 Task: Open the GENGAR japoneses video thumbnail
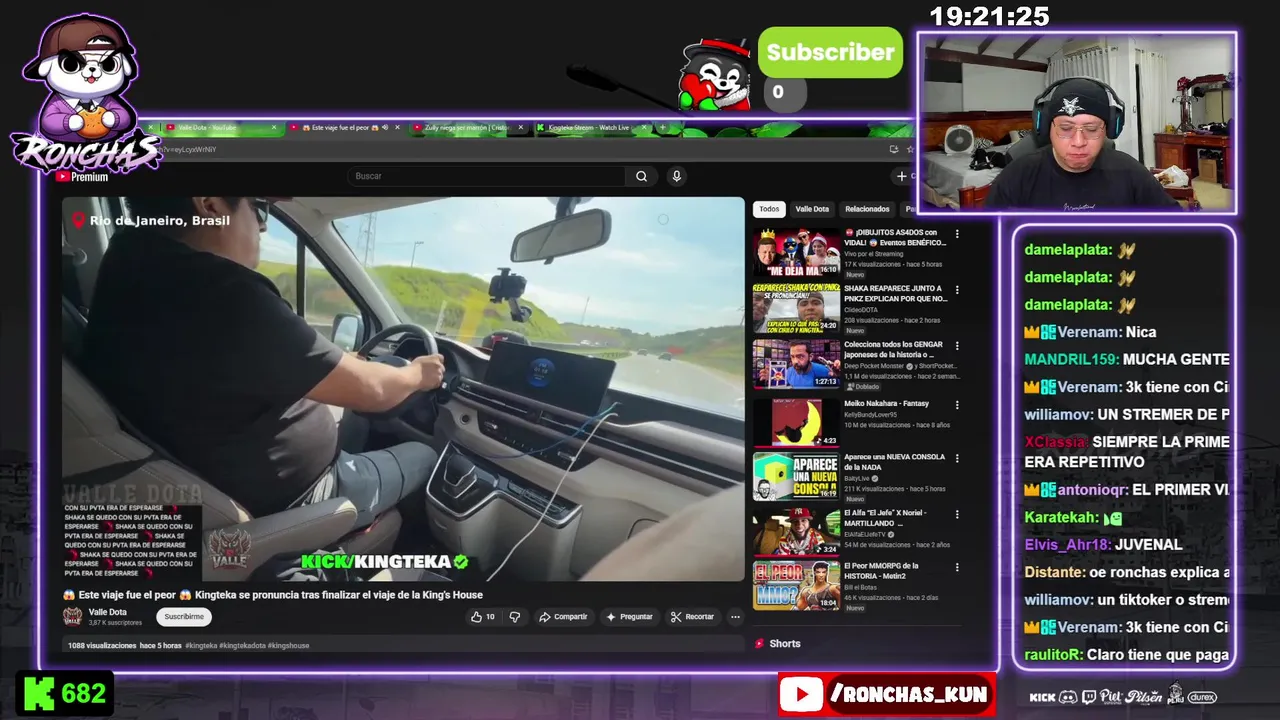click(x=796, y=364)
